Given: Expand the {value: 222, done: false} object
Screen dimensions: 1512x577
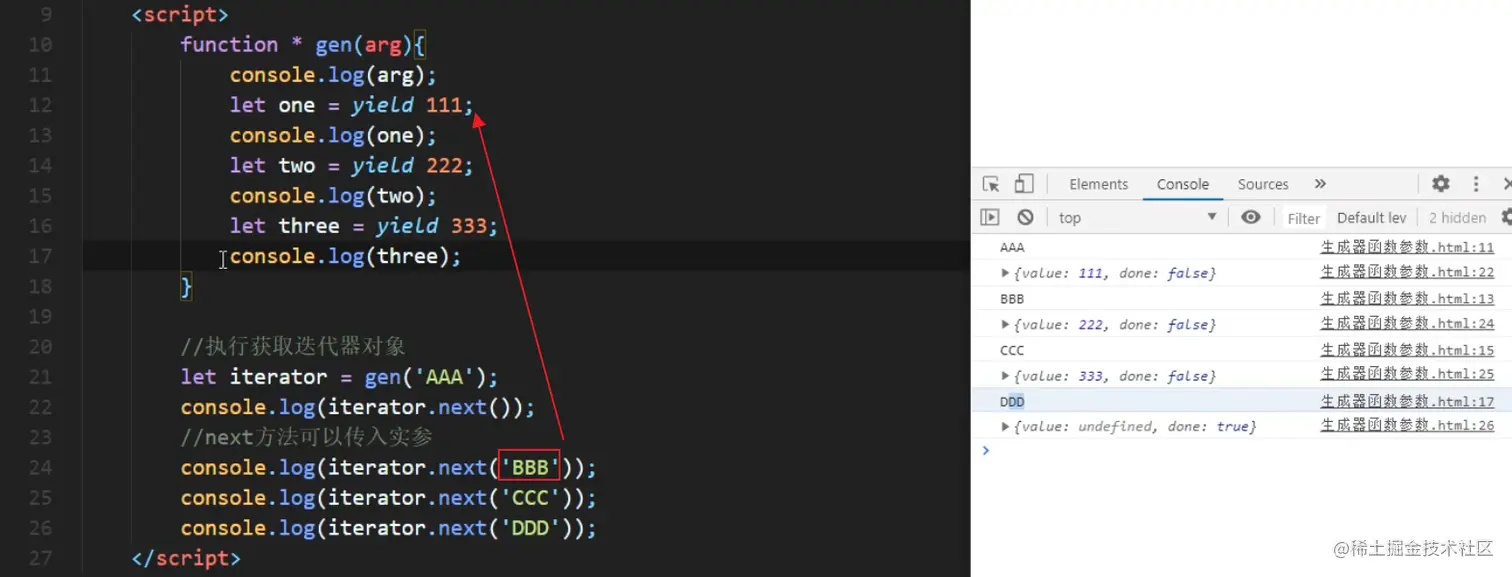Looking at the screenshot, I should click(1005, 325).
